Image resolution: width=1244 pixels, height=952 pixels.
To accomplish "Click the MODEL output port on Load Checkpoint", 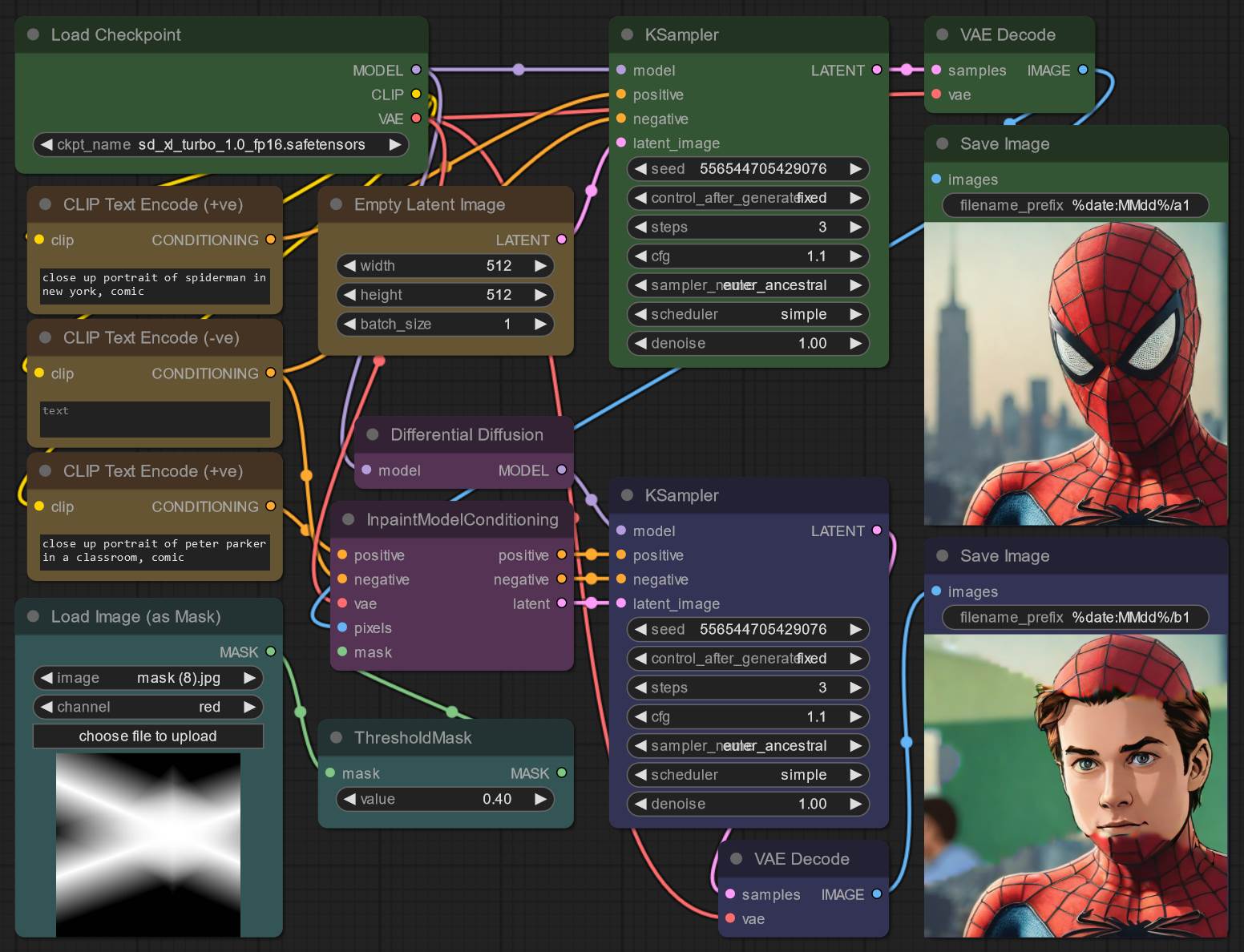I will (416, 70).
